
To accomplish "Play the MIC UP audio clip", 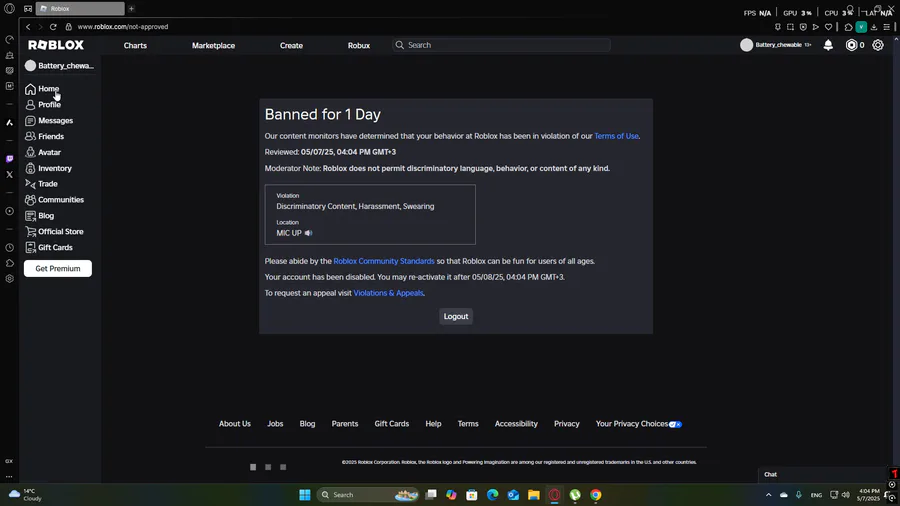I will 308,233.
